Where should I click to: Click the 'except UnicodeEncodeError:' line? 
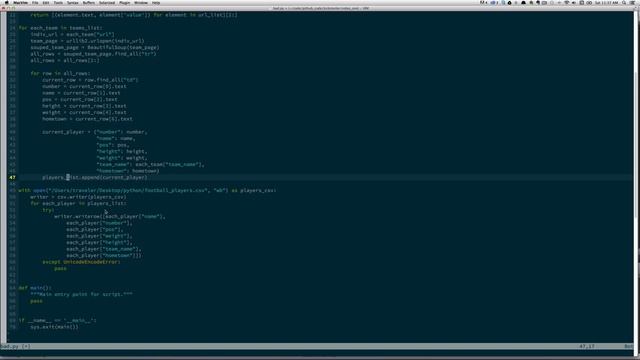[81, 262]
